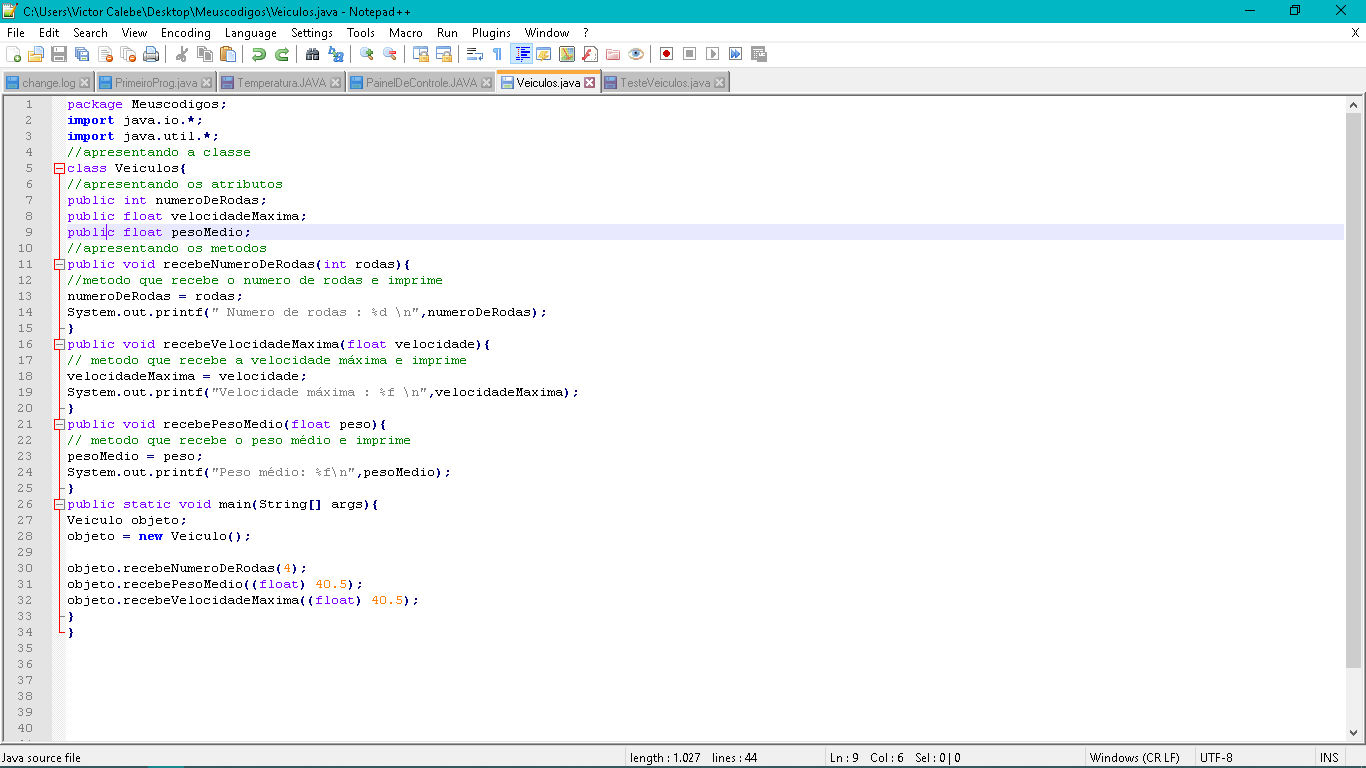Open Find with the binoculars icon

pyautogui.click(x=312, y=54)
